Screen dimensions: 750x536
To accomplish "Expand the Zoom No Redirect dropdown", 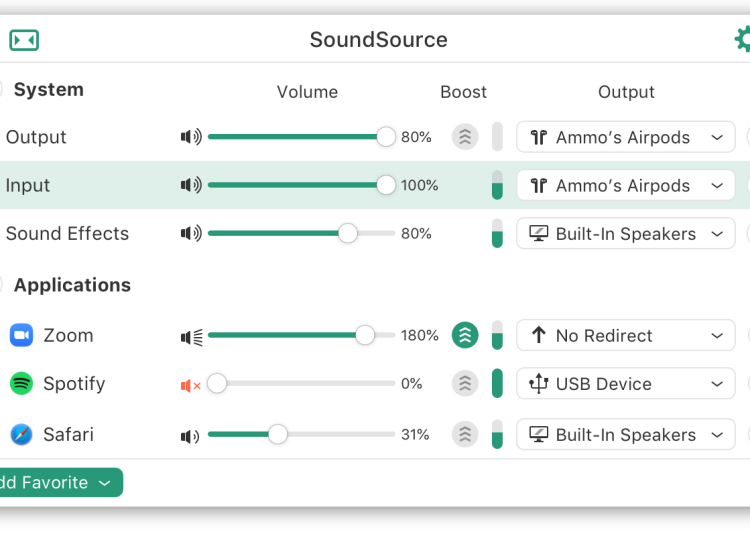I will click(x=625, y=336).
